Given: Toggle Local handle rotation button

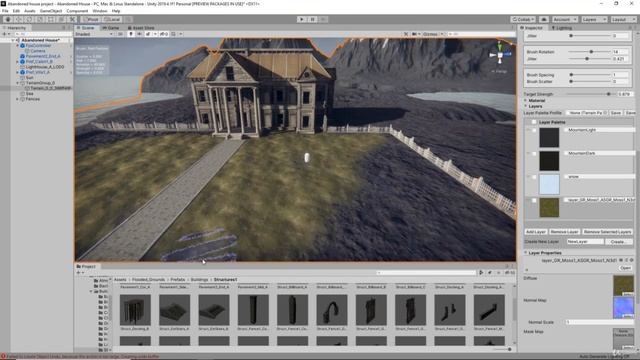Looking at the screenshot, I should pos(111,19).
